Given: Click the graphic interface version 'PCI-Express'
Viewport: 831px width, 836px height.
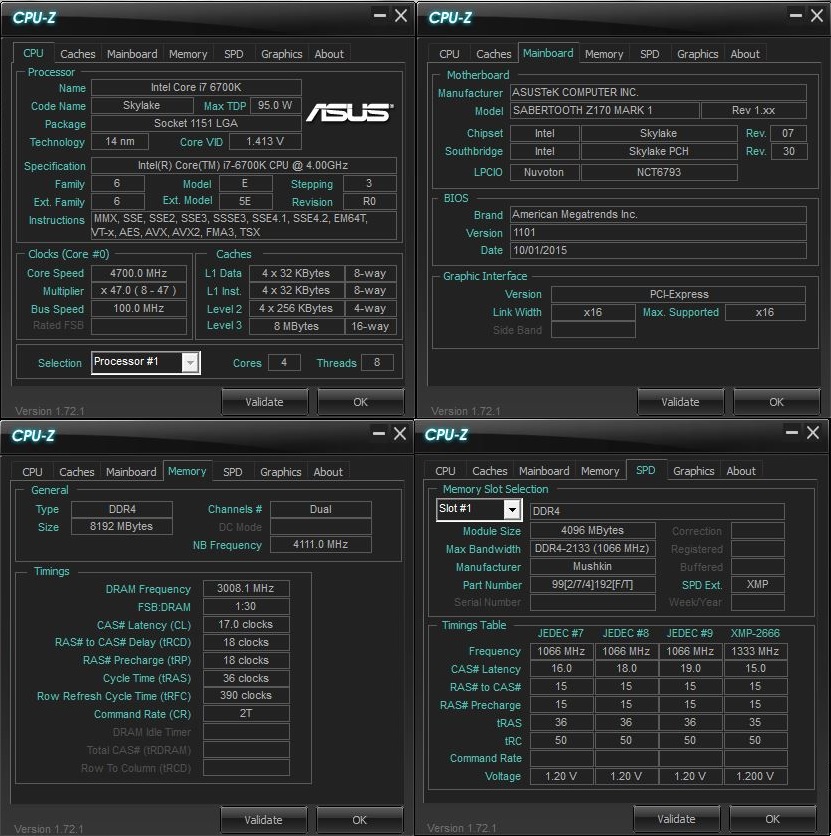Looking at the screenshot, I should pyautogui.click(x=679, y=294).
